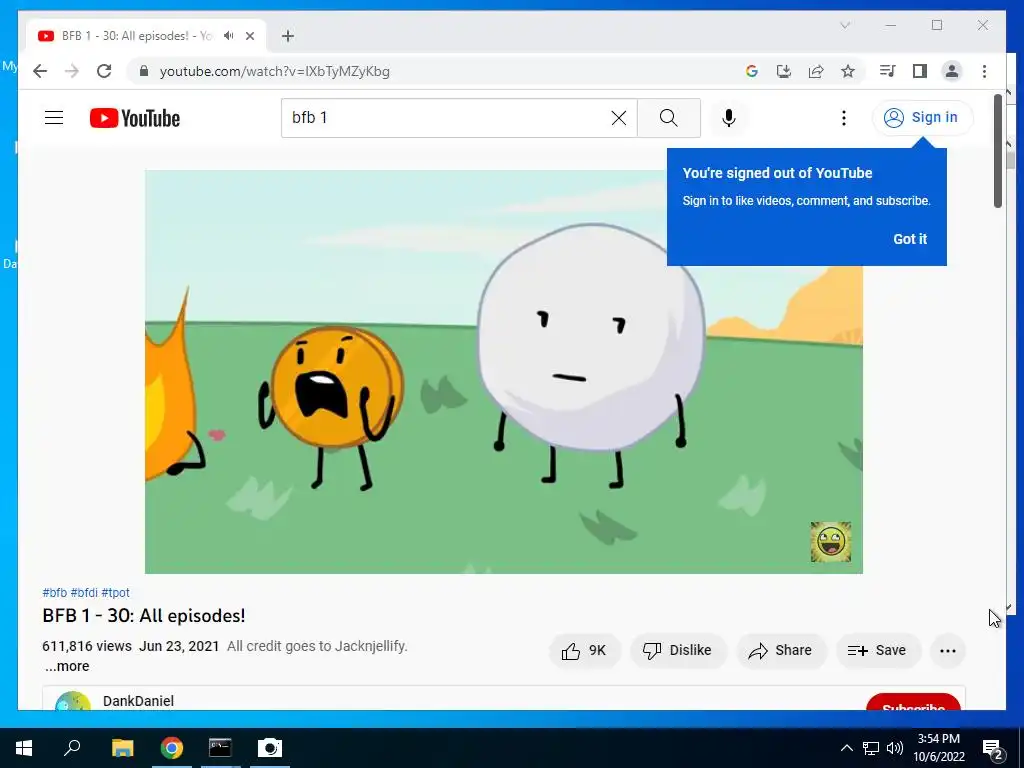The width and height of the screenshot is (1024, 768).
Task: Open Chrome media controls icon
Action: [x=887, y=71]
